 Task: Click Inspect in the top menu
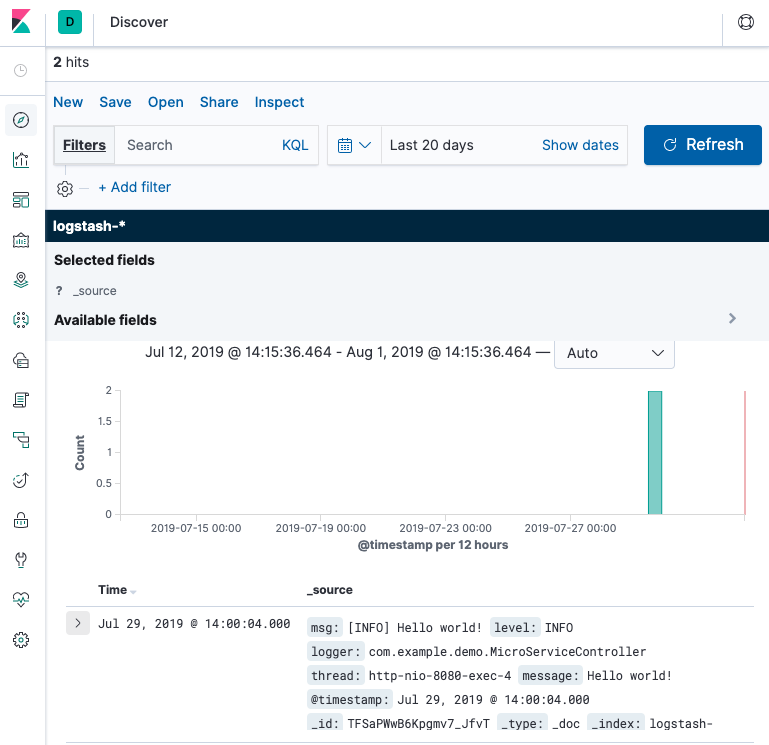click(x=279, y=102)
